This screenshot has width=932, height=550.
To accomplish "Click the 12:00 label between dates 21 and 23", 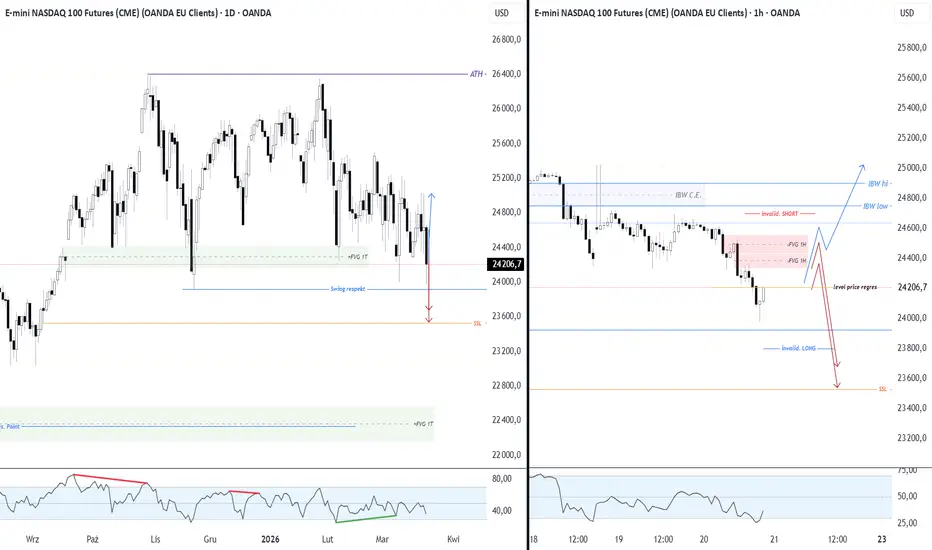I will 837,539.
